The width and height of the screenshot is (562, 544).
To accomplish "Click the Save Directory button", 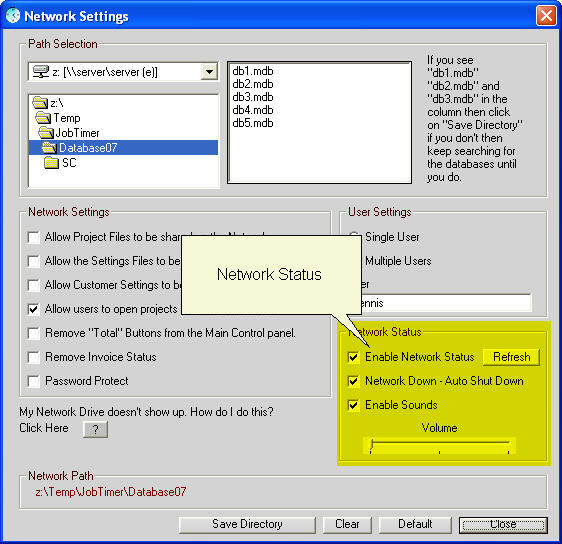I will pos(247,524).
